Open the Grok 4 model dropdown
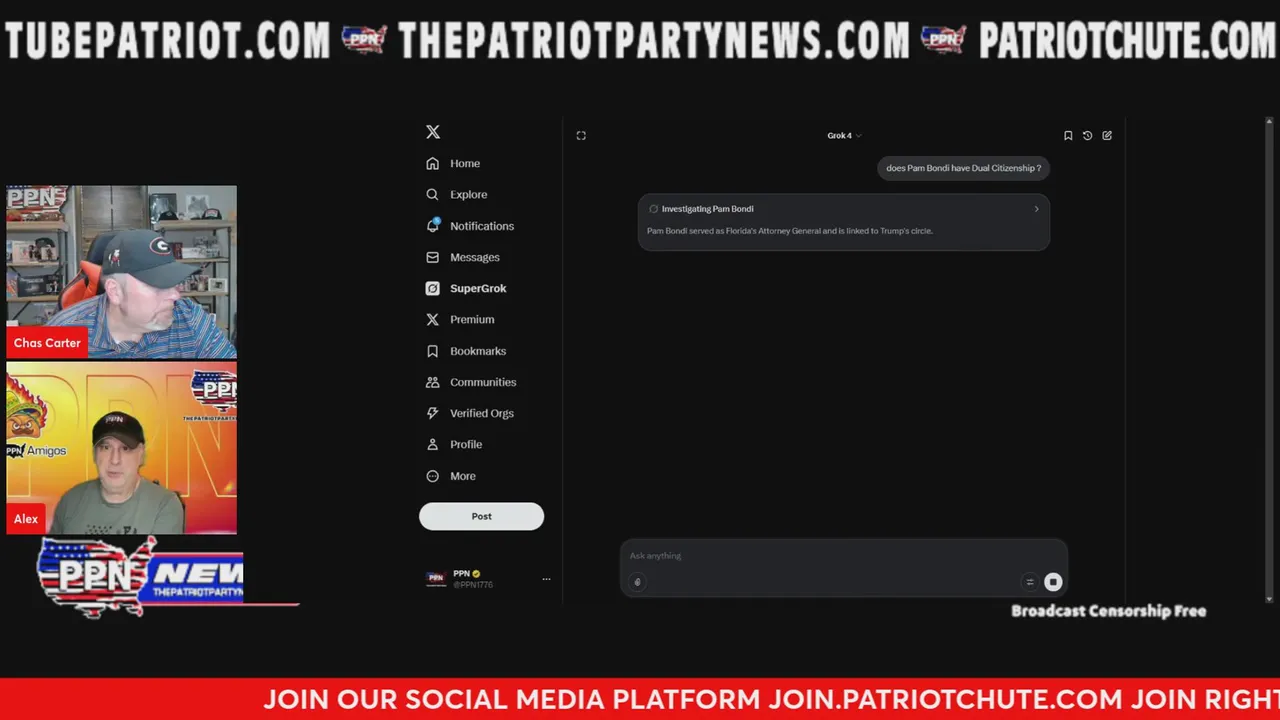 (844, 136)
